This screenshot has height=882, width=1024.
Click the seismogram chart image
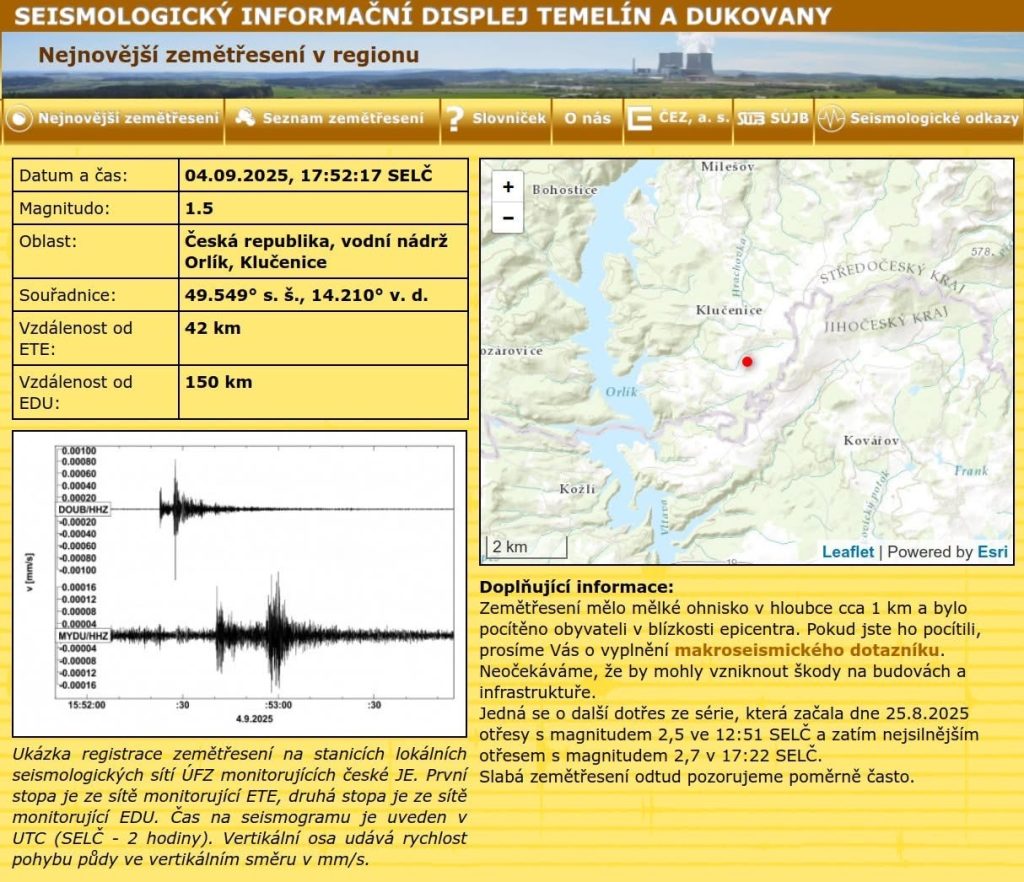click(240, 584)
